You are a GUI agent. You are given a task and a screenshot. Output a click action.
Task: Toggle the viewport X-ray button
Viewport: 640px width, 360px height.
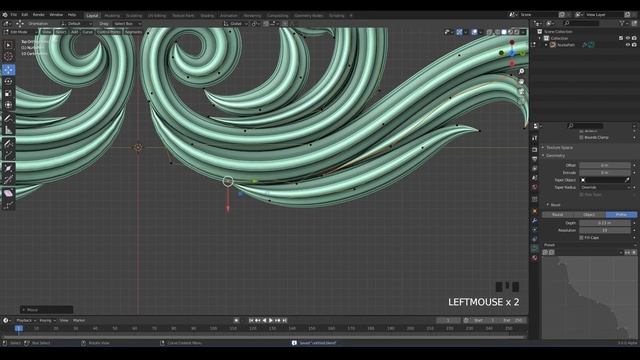pyautogui.click(x=489, y=32)
